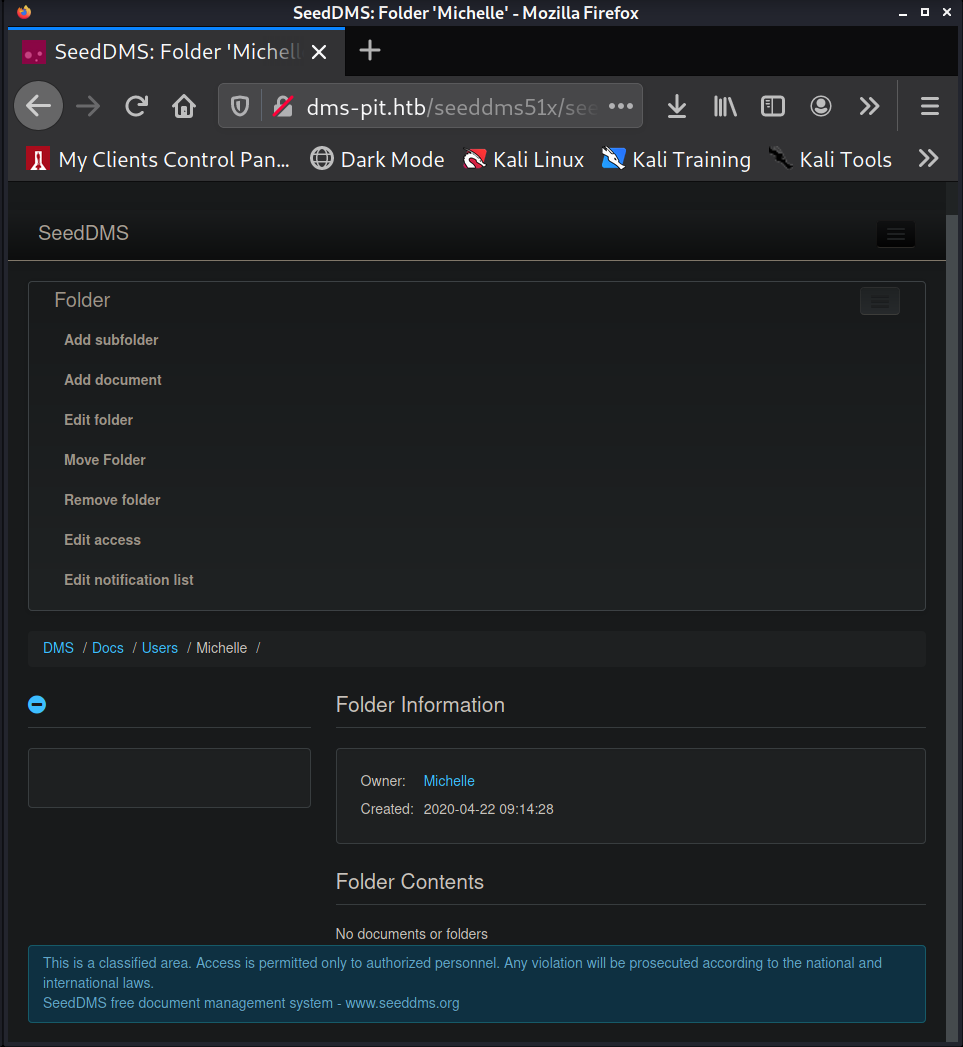Viewport: 963px width, 1047px height.
Task: Click Michelle in the breadcrumb
Action: tap(222, 648)
